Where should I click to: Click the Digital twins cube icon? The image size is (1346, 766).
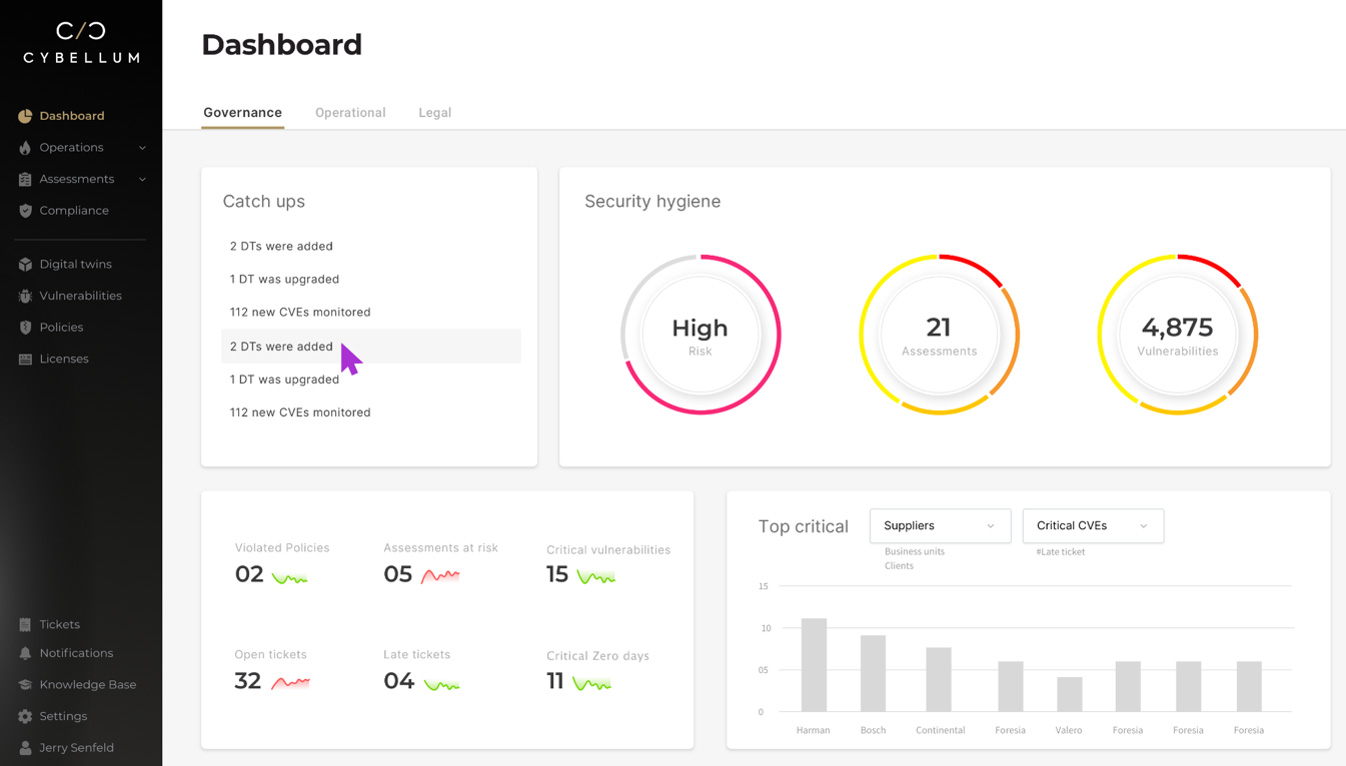25,265
